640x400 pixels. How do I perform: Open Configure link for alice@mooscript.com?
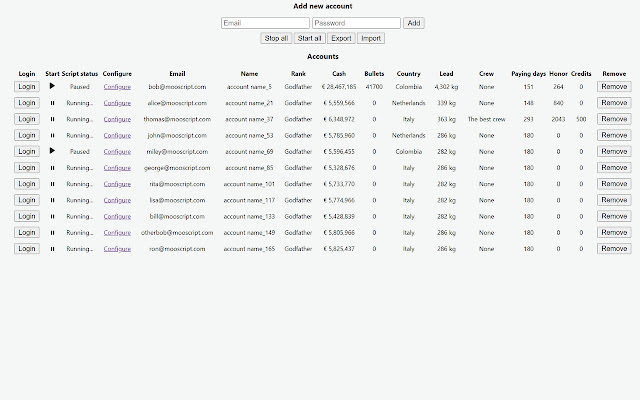pos(117,103)
